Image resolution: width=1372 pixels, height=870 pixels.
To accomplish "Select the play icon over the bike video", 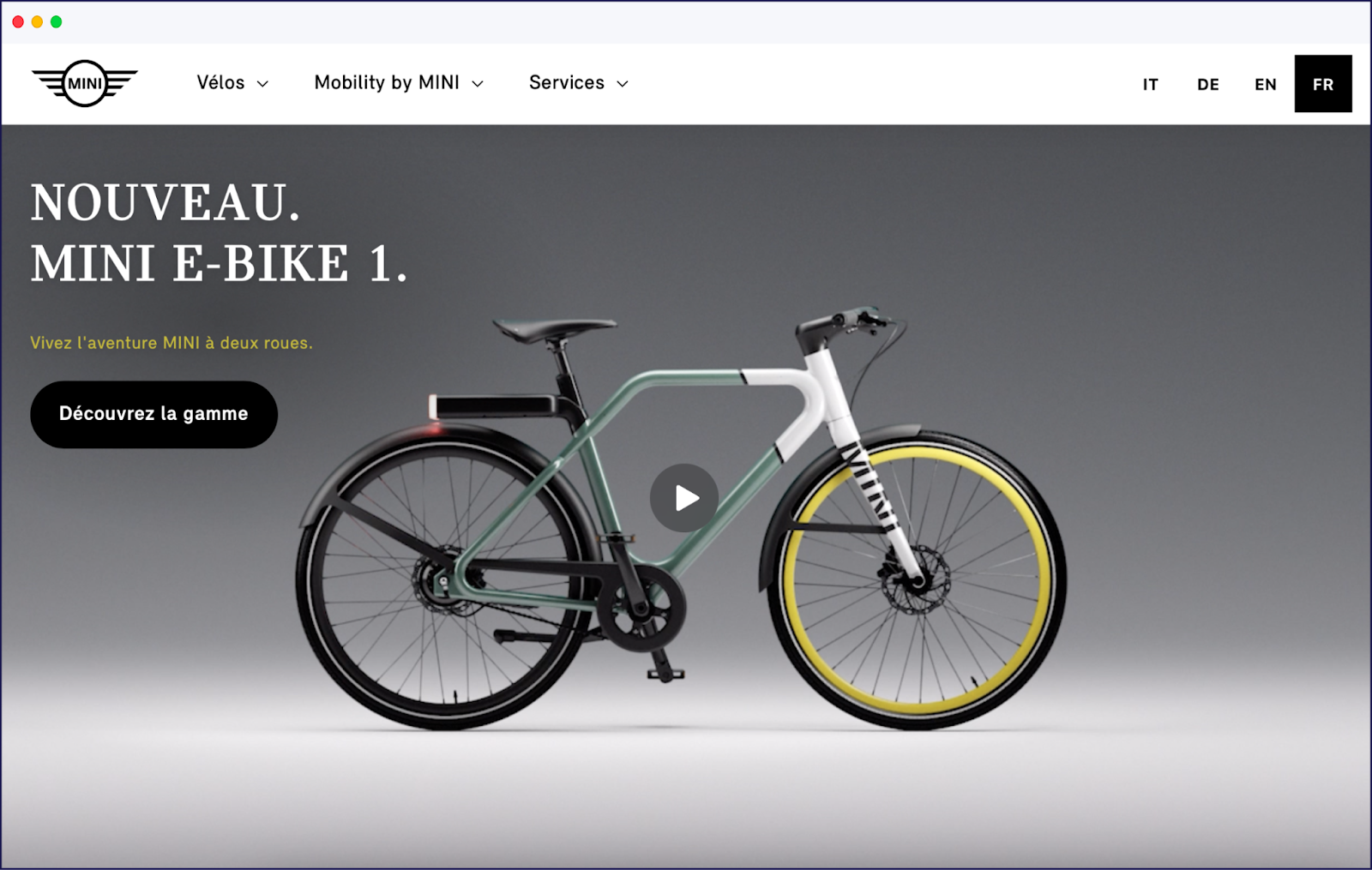I will [x=683, y=497].
